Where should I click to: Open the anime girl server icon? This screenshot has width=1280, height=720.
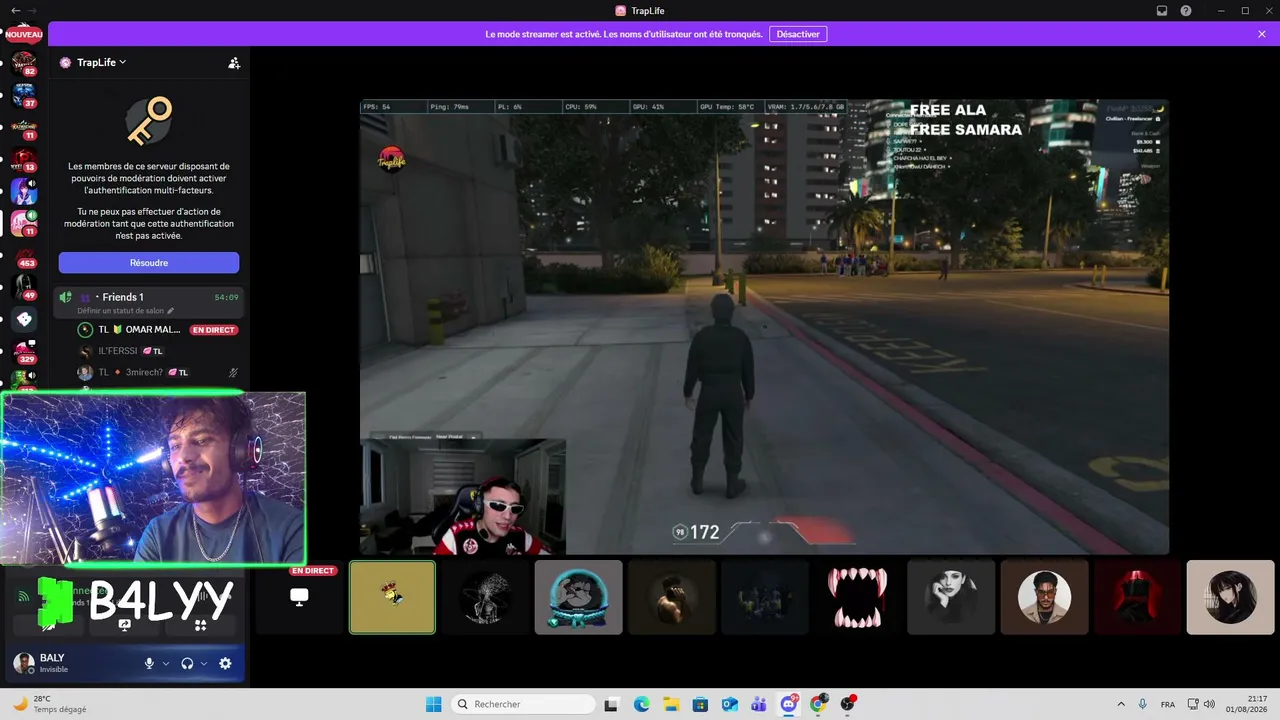click(x=22, y=192)
